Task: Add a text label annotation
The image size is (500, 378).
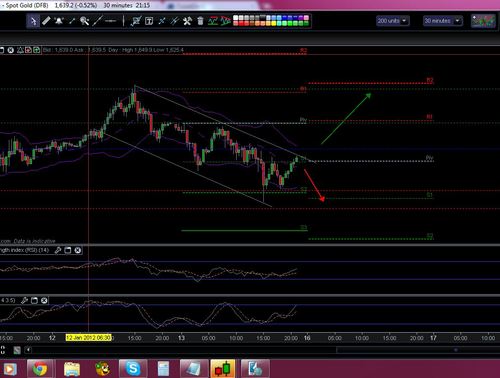Action: tap(149, 21)
